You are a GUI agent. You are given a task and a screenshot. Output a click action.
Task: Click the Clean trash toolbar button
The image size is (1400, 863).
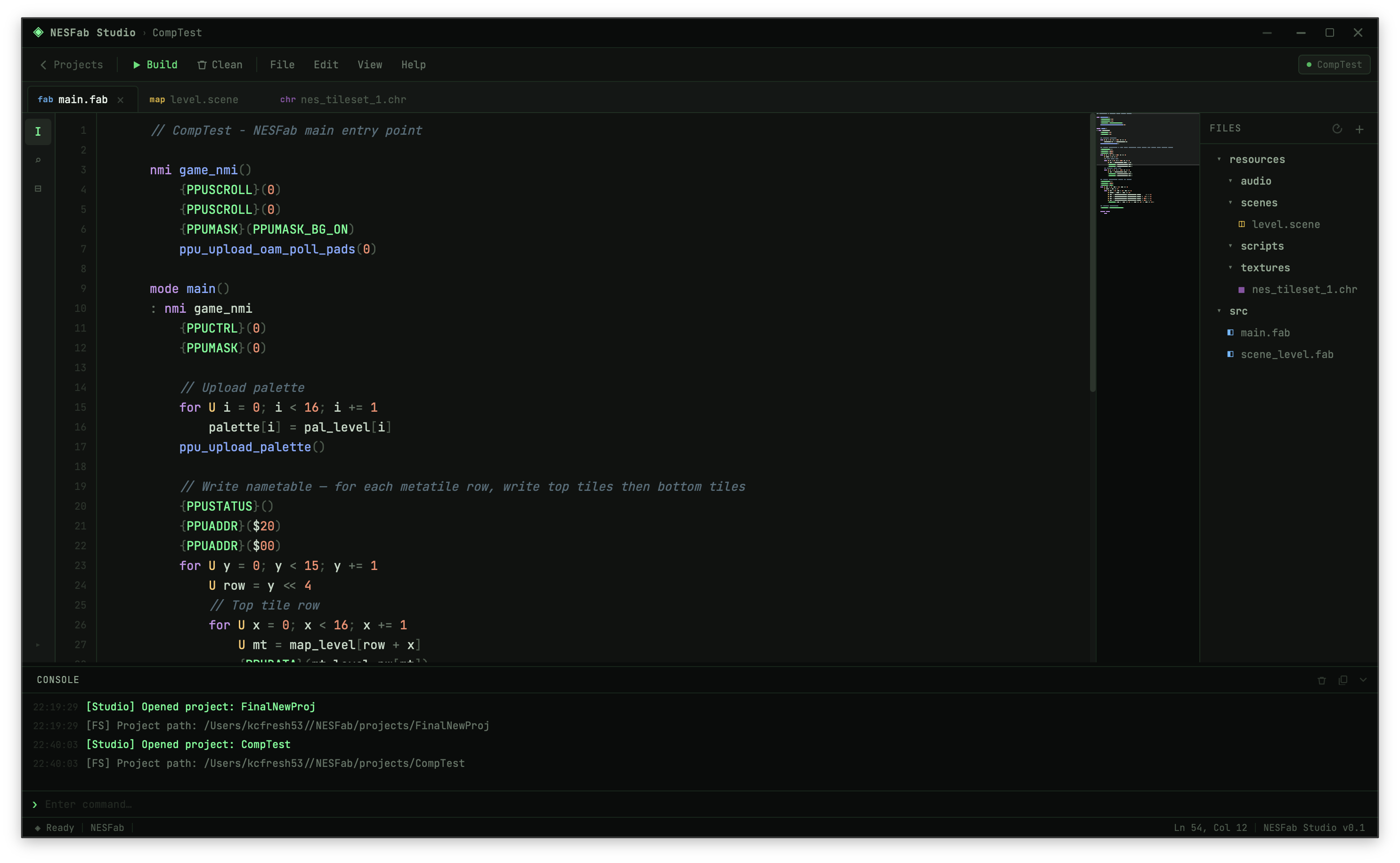point(220,65)
